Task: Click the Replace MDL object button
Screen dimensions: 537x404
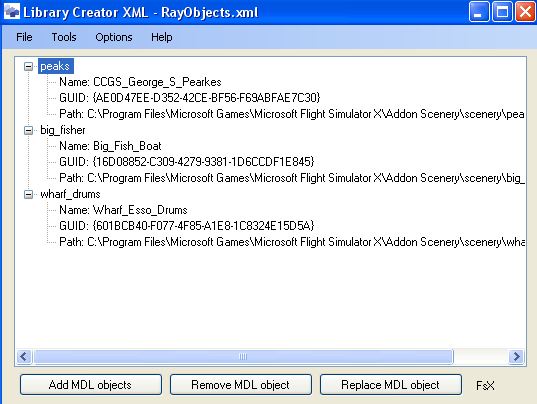Action: click(x=391, y=385)
